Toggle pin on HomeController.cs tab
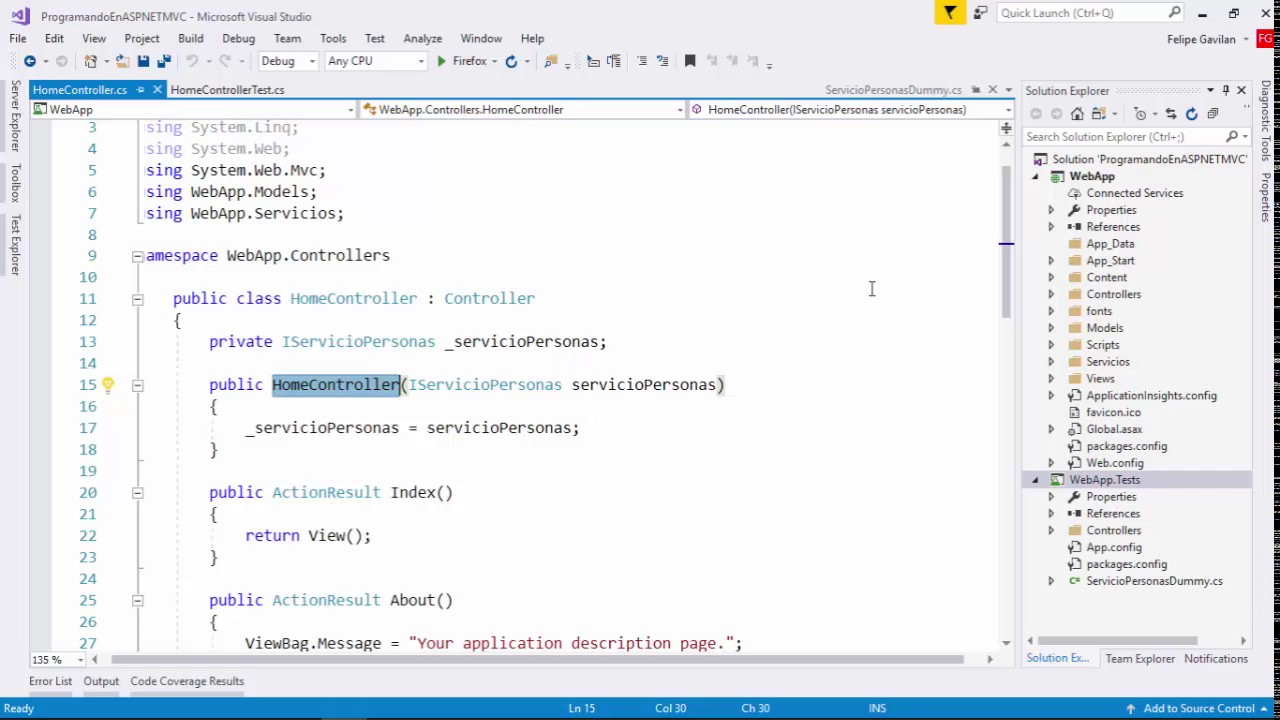 coord(140,90)
